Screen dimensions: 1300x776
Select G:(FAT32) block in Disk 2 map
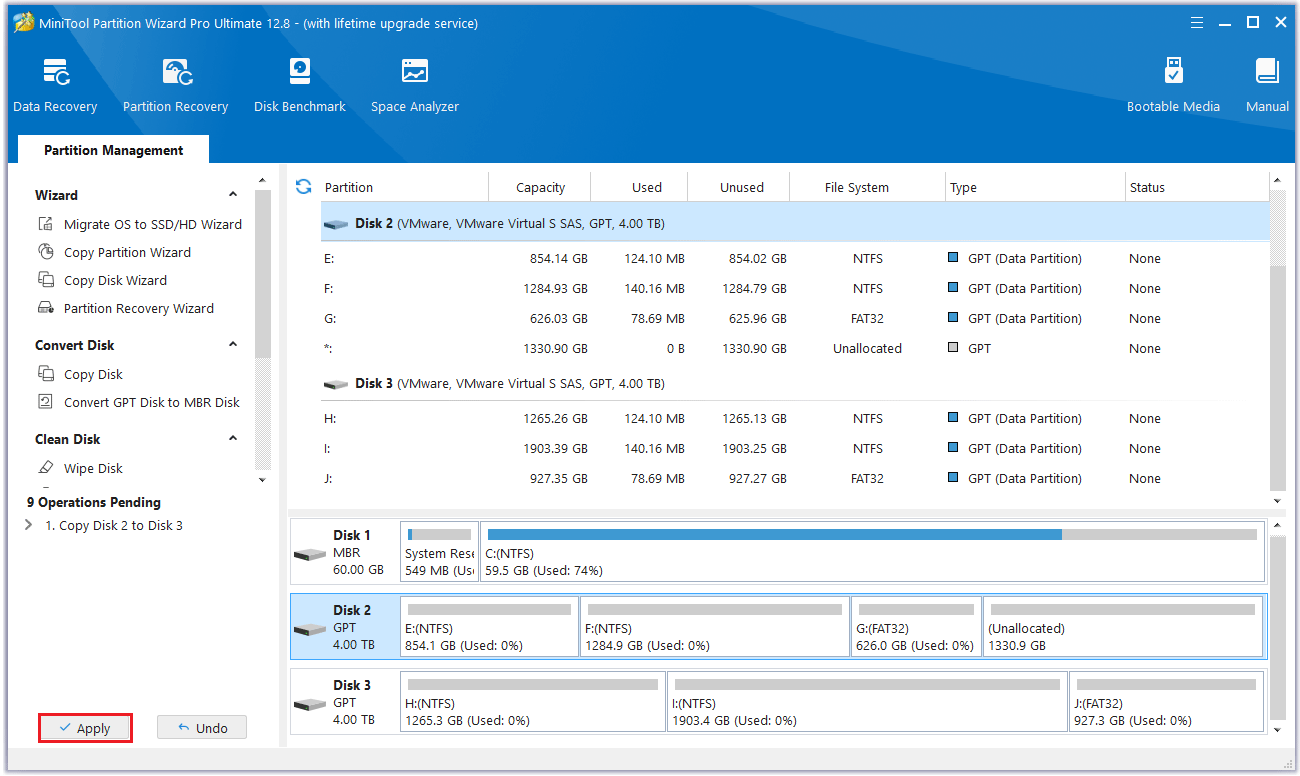[916, 627]
